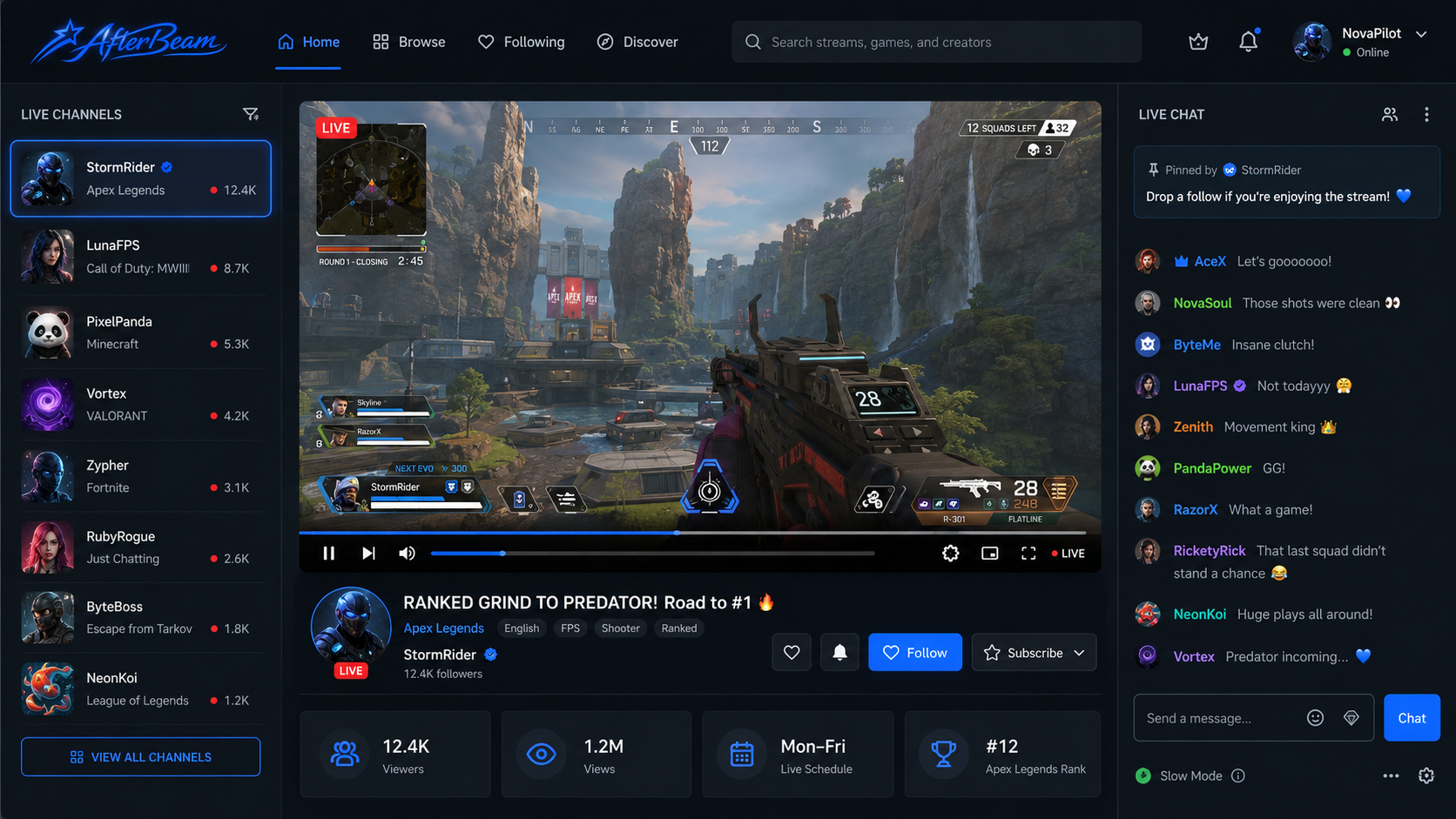Select the StormRider live channel
The height and width of the screenshot is (819, 1456).
(141, 178)
